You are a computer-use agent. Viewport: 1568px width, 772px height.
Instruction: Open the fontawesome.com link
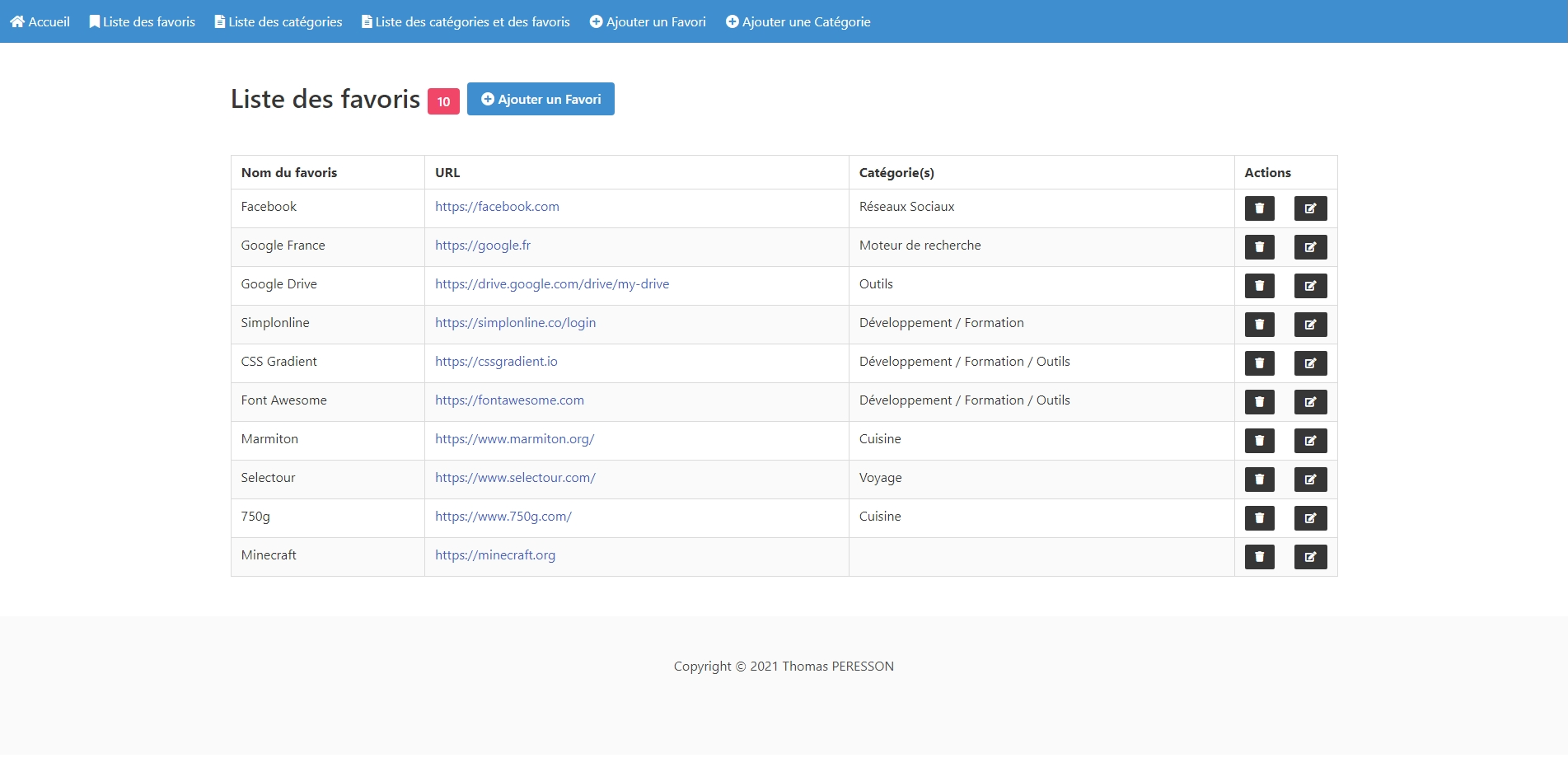pos(509,400)
